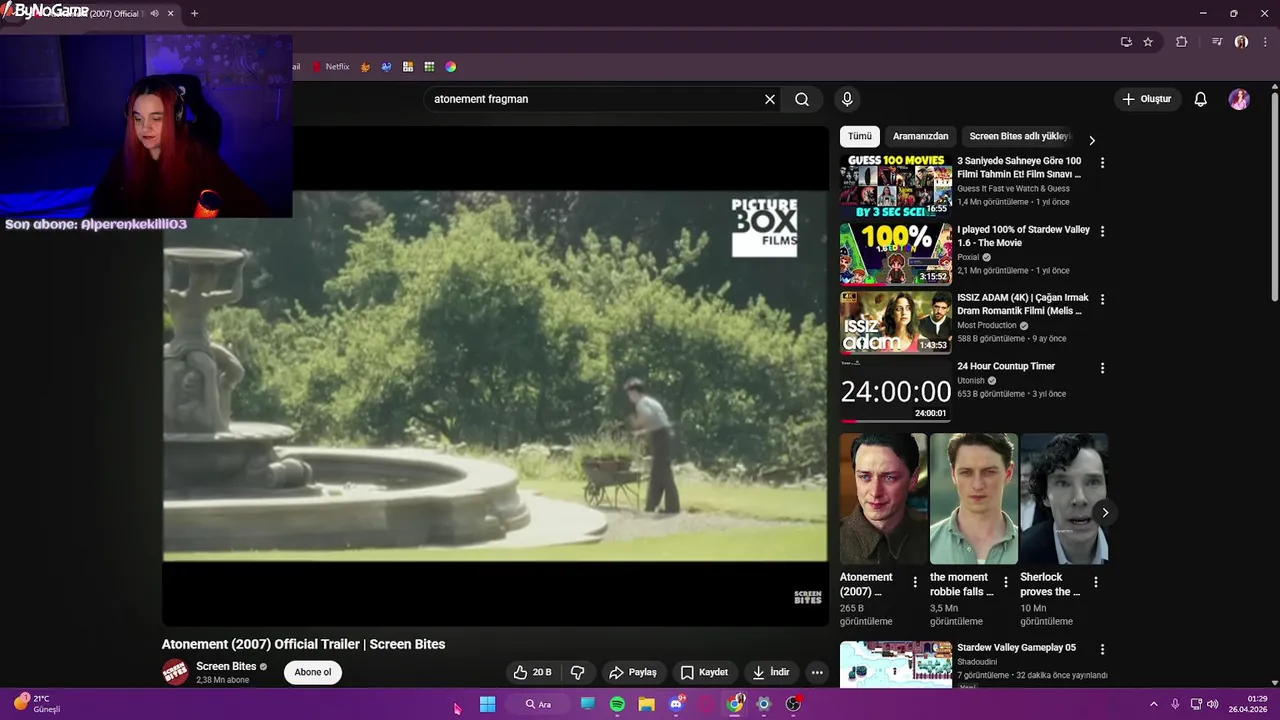Viewport: 1280px width, 720px height.
Task: Open the Windows Start menu
Action: 487,704
